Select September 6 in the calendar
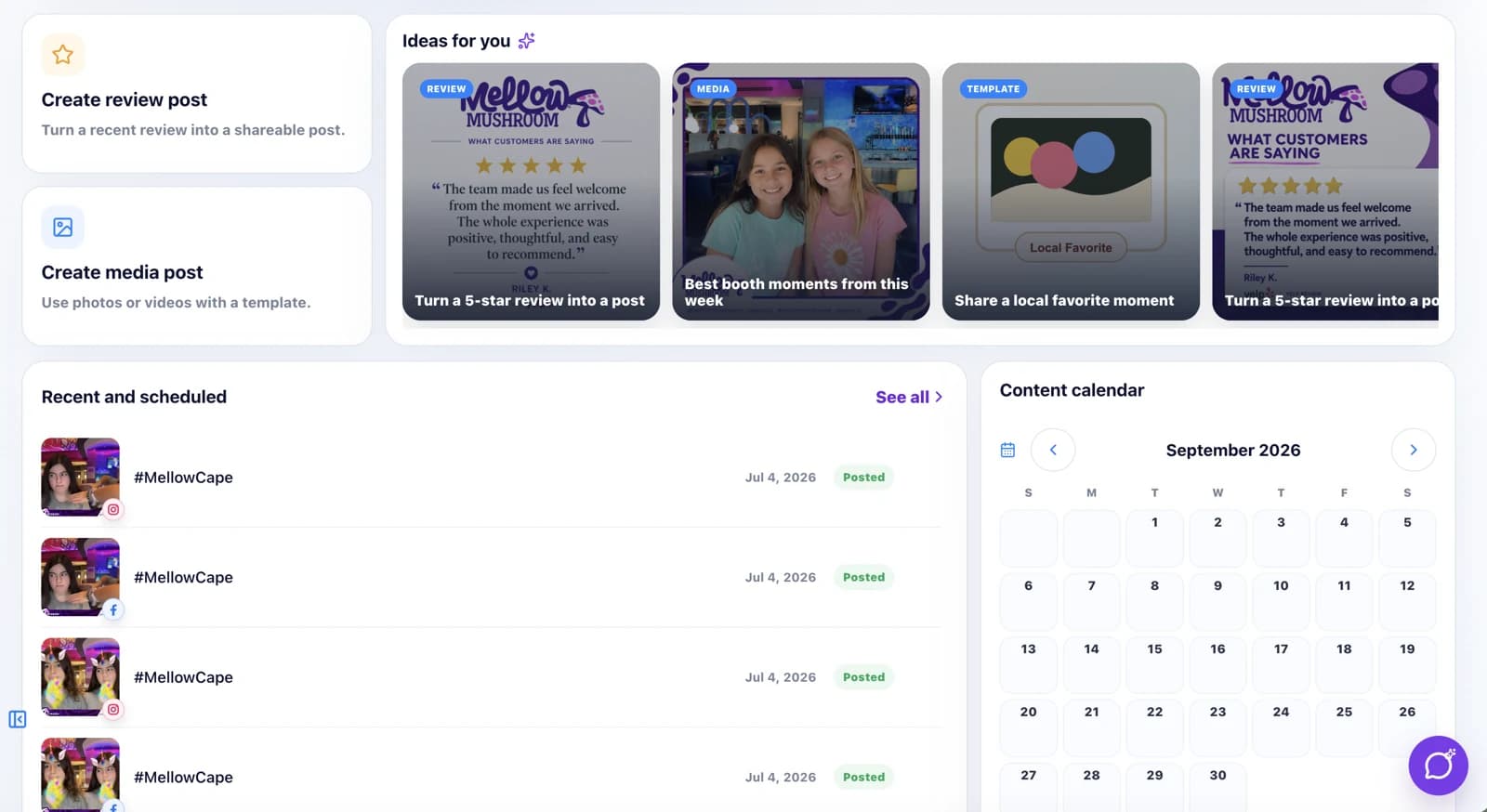Viewport: 1487px width, 812px height. pos(1028,600)
